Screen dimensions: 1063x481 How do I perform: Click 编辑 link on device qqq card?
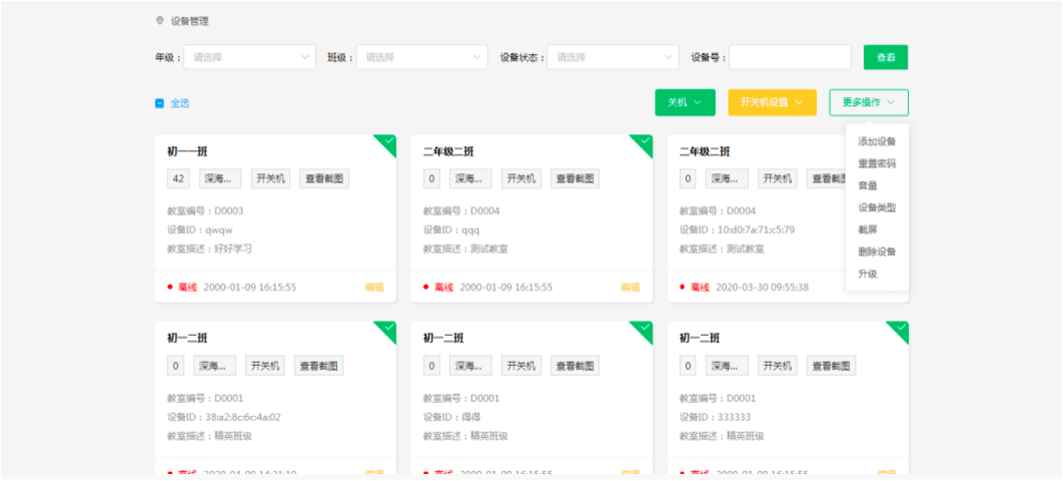click(x=630, y=287)
